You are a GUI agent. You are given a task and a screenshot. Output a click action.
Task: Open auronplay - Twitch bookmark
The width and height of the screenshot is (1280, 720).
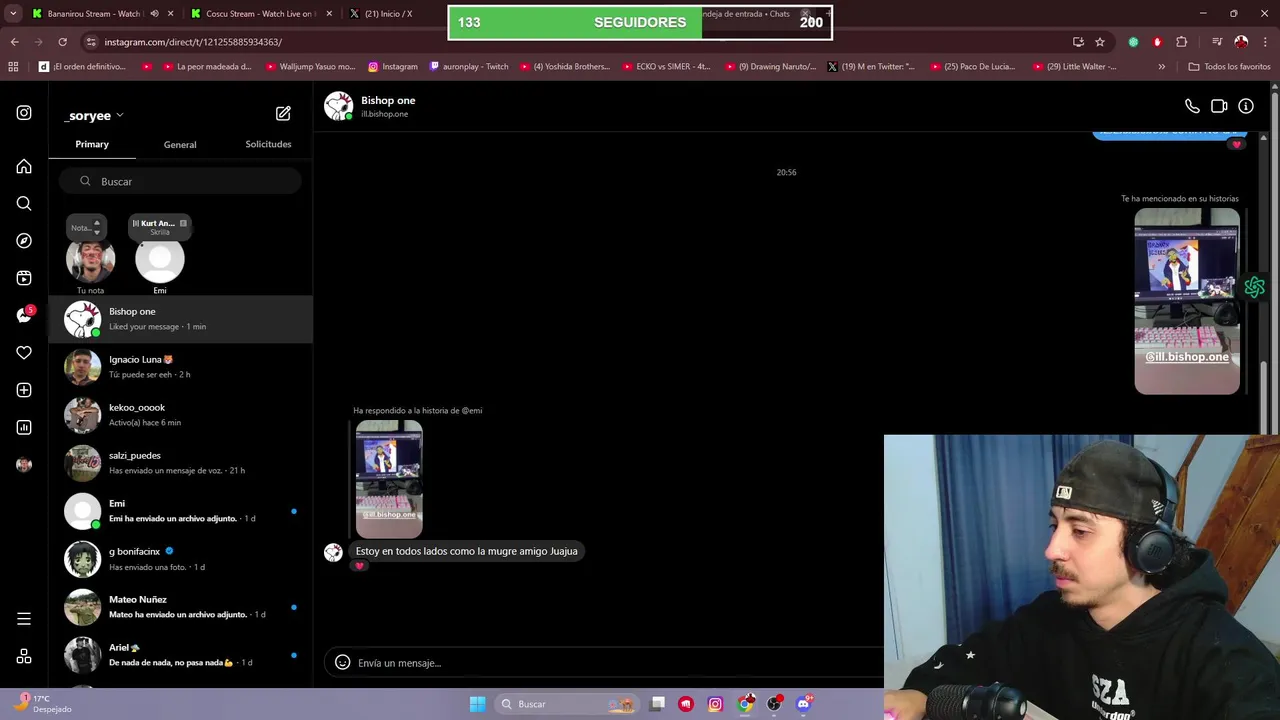pos(468,67)
